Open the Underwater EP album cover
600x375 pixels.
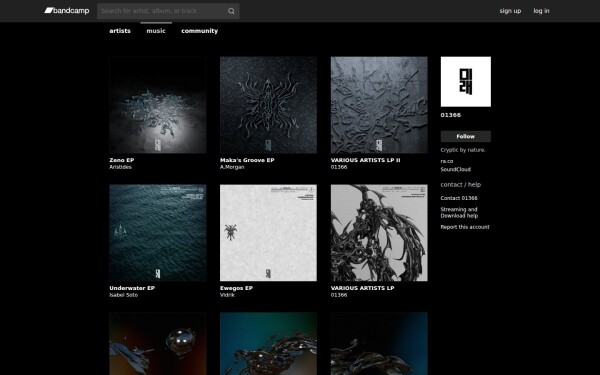pos(158,233)
